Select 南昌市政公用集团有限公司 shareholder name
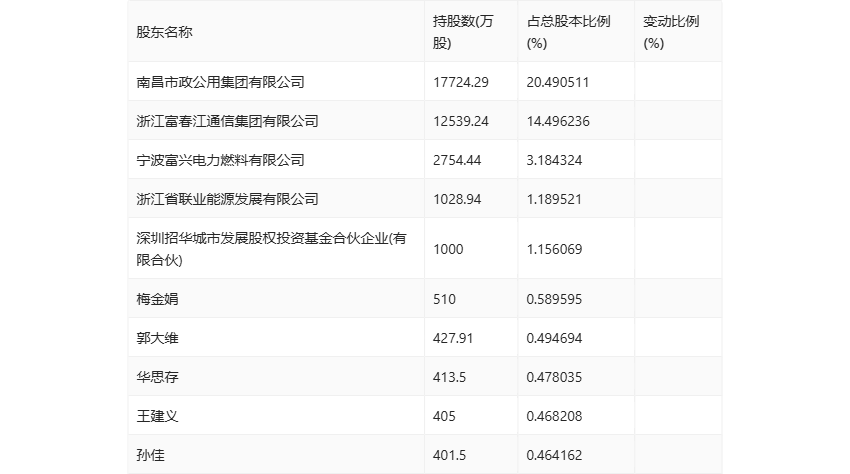Screen dimensions: 850x474 [220, 82]
